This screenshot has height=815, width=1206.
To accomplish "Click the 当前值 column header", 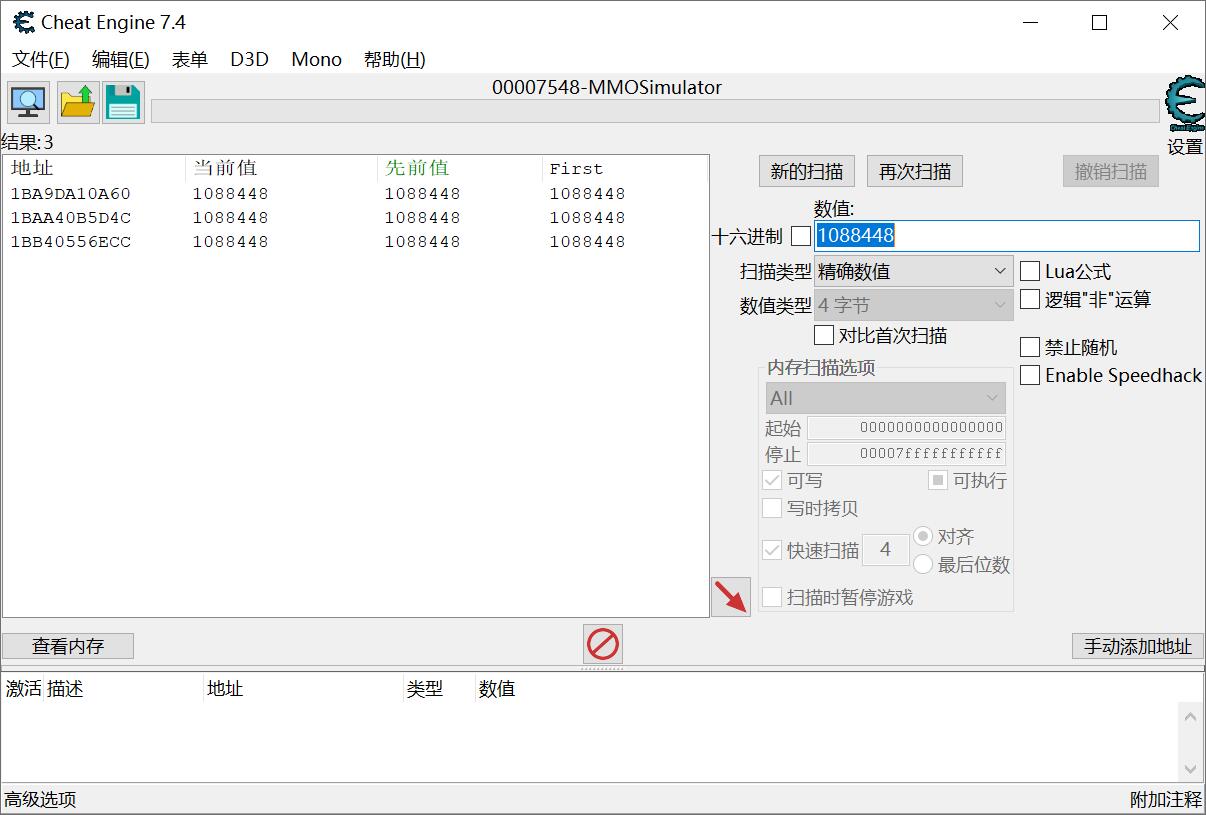I will point(282,168).
